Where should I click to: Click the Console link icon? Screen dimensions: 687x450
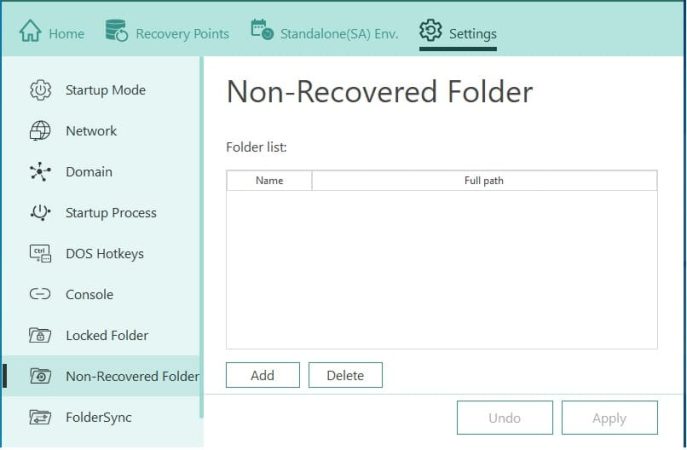40,295
